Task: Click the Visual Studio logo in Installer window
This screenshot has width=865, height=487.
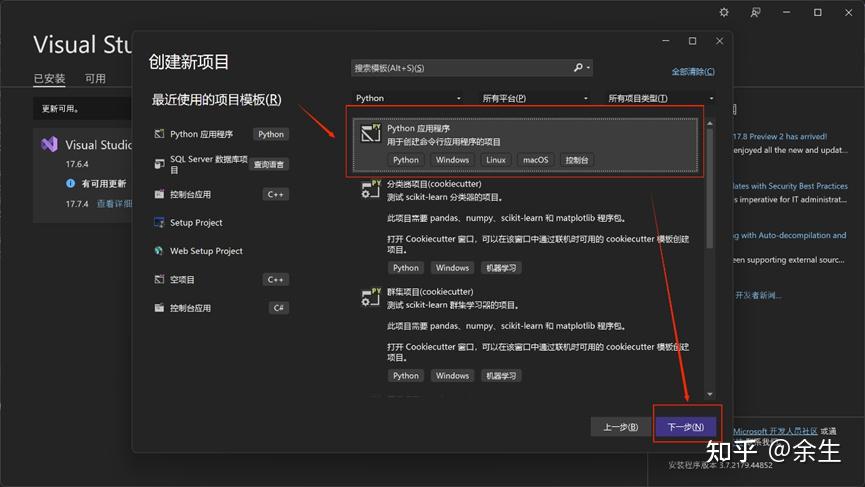Action: [x=49, y=144]
